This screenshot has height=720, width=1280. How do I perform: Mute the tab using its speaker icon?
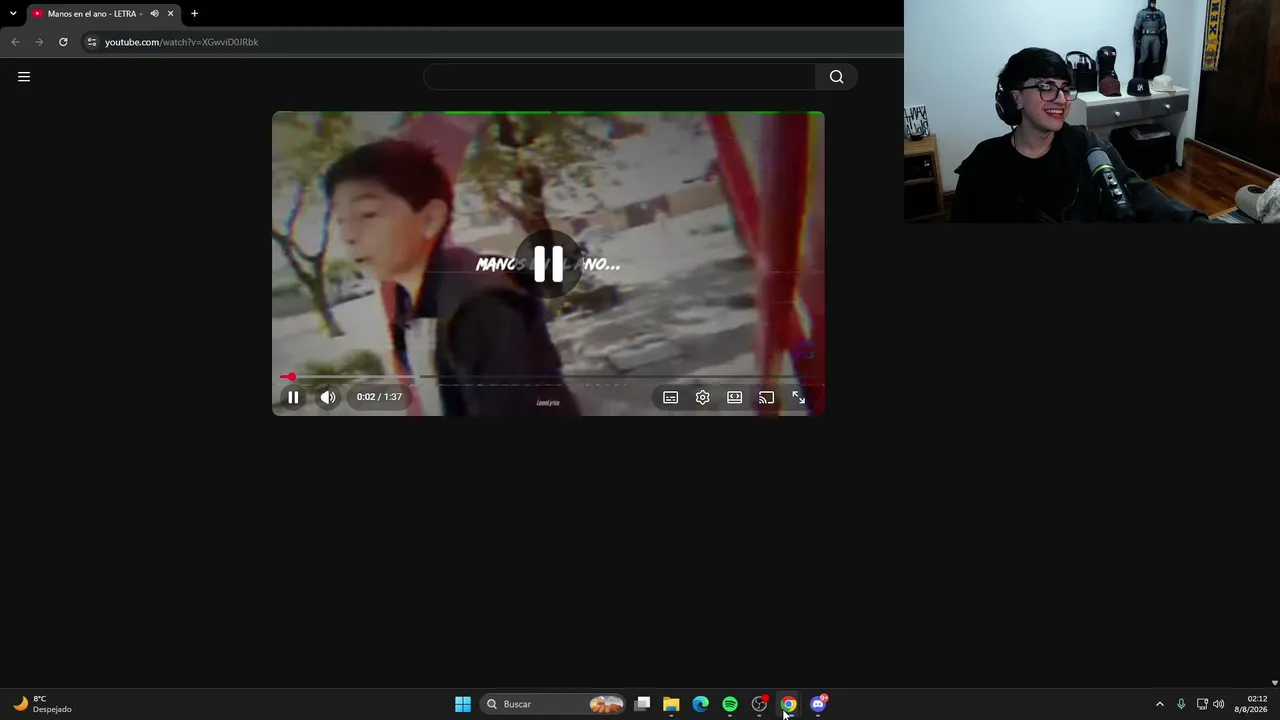click(154, 14)
